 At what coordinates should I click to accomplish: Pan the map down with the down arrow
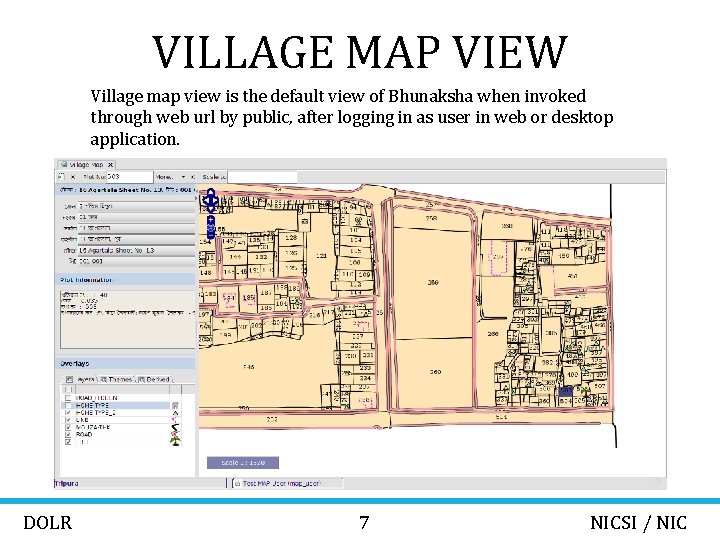210,208
